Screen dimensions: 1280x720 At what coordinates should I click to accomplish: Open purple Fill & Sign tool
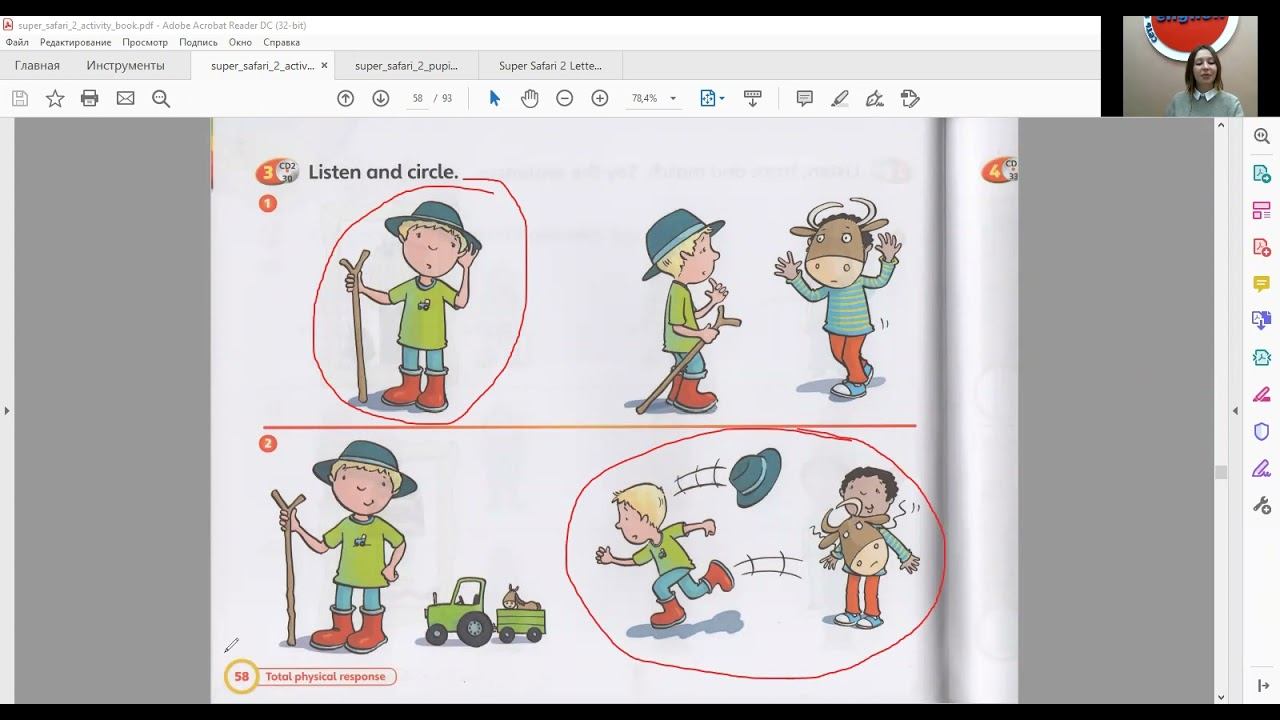tap(1261, 468)
